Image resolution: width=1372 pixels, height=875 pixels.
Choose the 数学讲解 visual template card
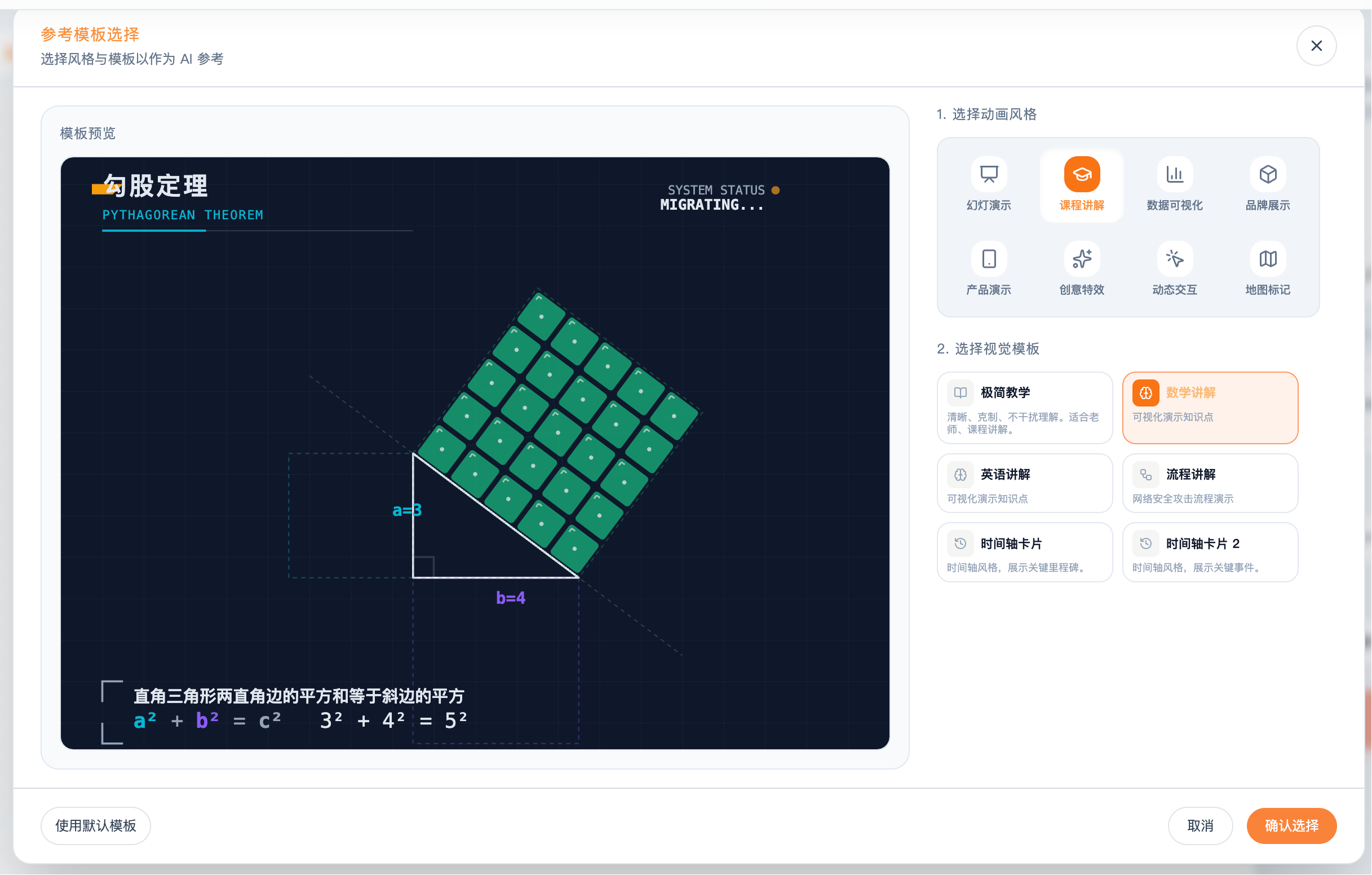(x=1210, y=408)
